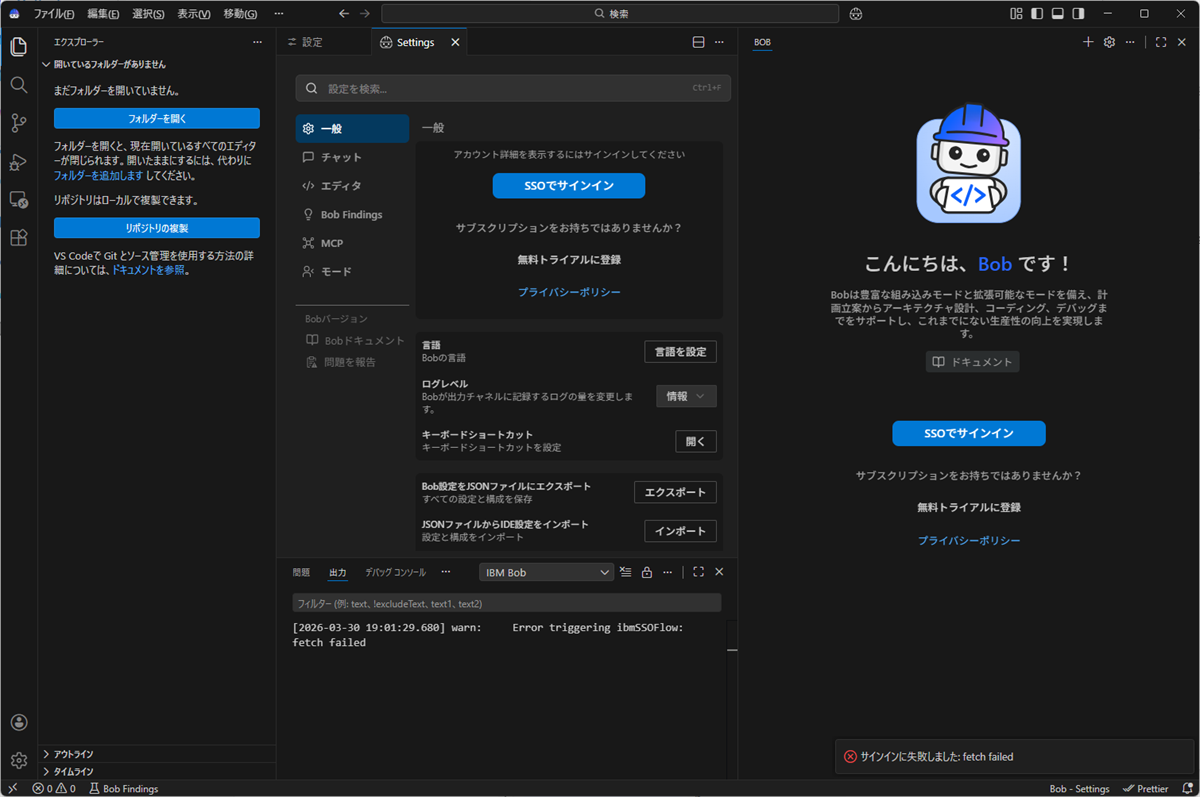Click SSOでサインイン in Settings pane
Image resolution: width=1200 pixels, height=797 pixels.
[569, 186]
